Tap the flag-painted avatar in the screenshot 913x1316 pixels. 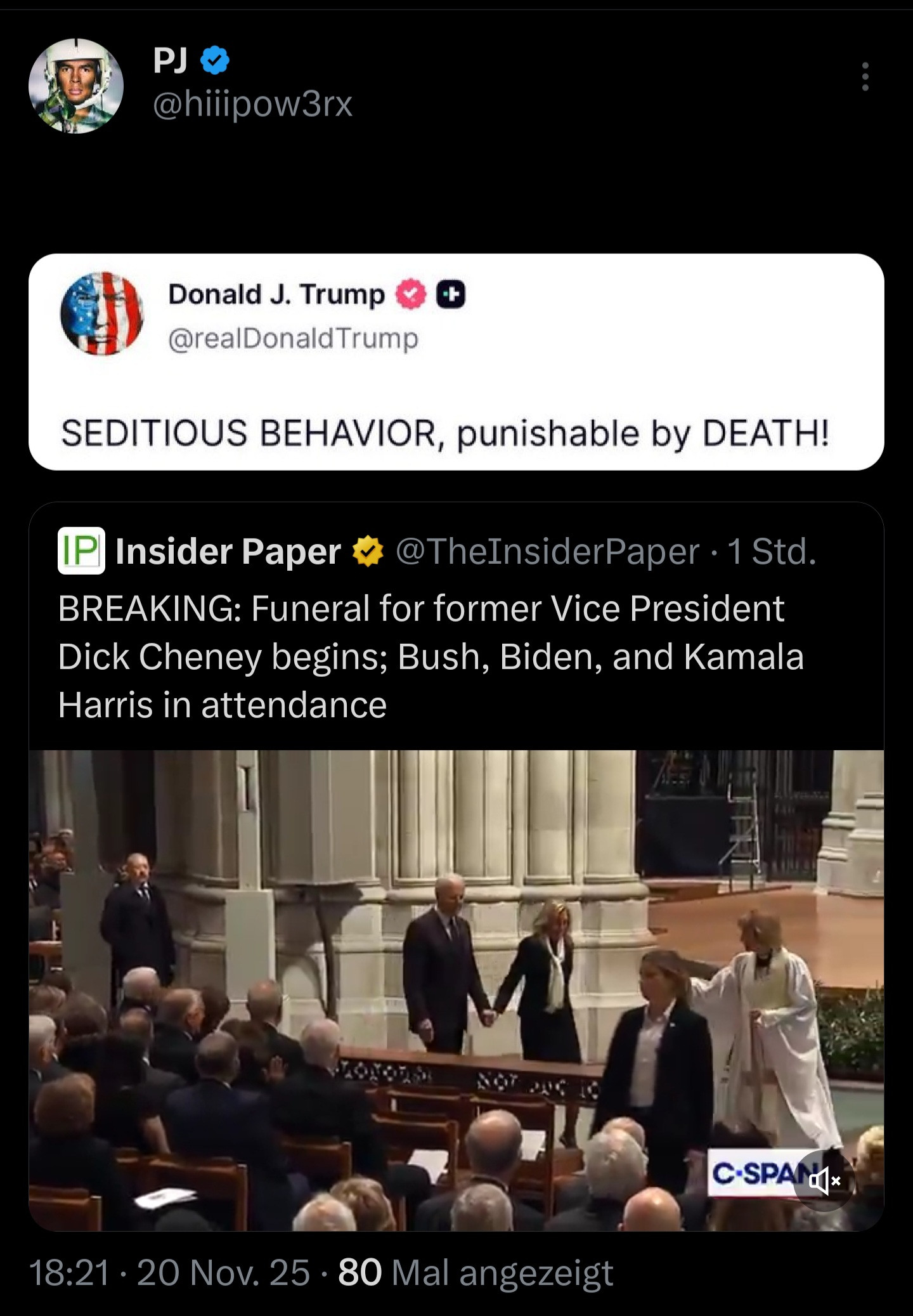point(102,313)
